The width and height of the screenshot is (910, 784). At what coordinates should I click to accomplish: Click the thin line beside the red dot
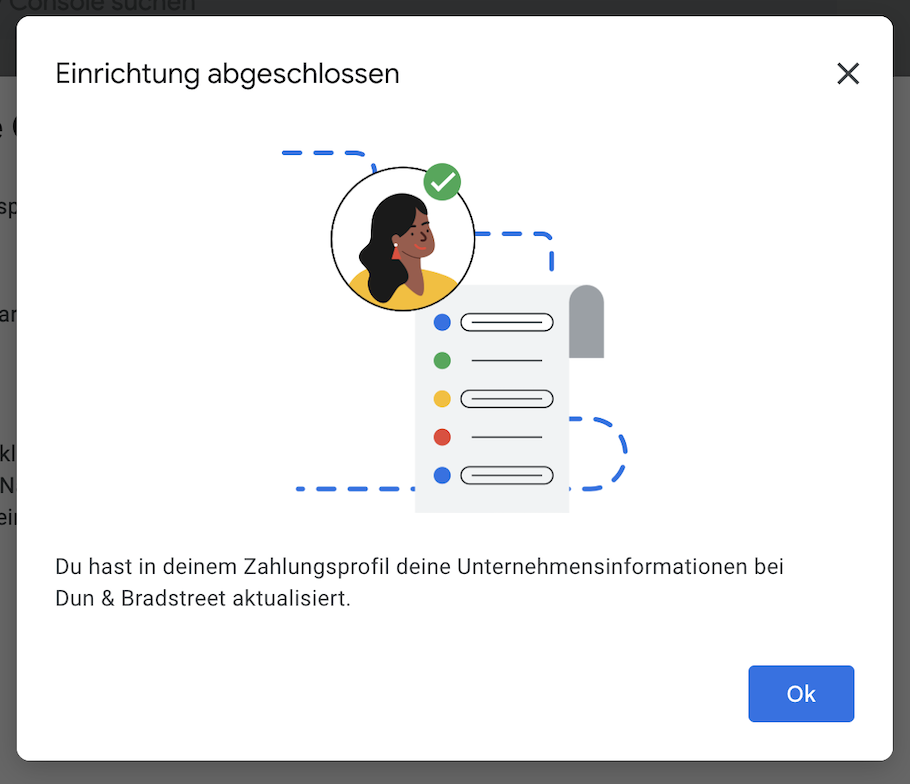[506, 437]
